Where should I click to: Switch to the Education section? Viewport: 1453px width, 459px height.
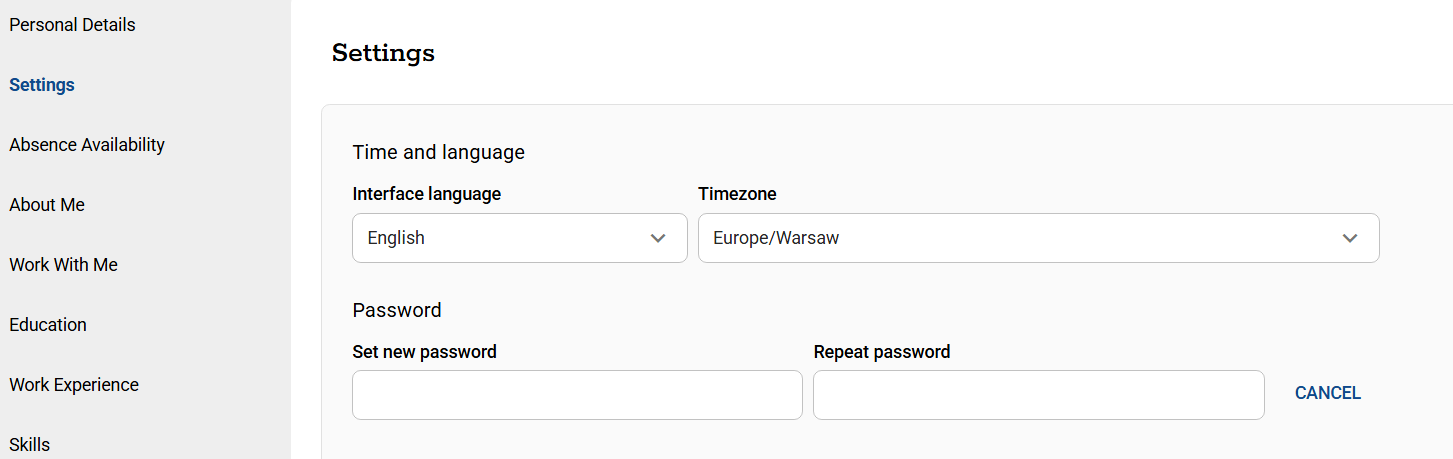click(x=48, y=325)
